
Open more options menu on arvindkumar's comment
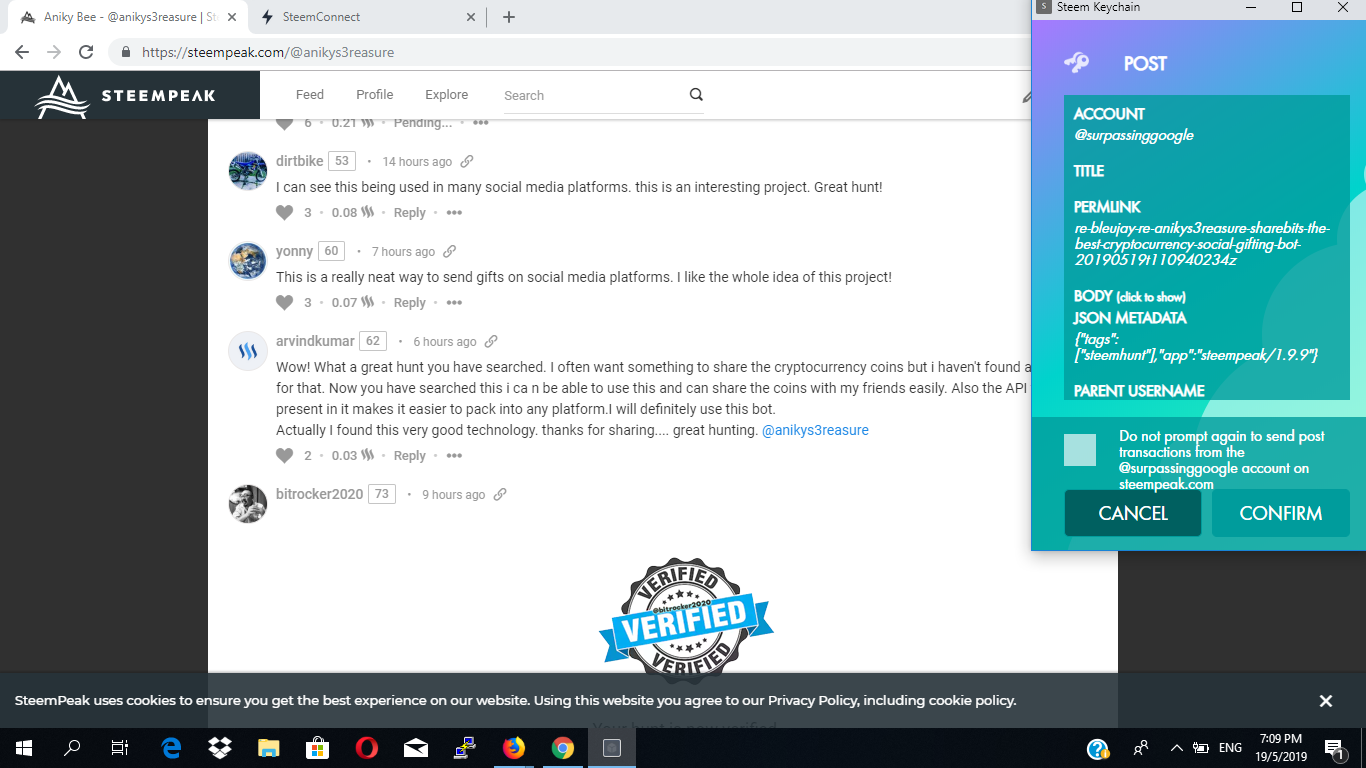coord(454,455)
